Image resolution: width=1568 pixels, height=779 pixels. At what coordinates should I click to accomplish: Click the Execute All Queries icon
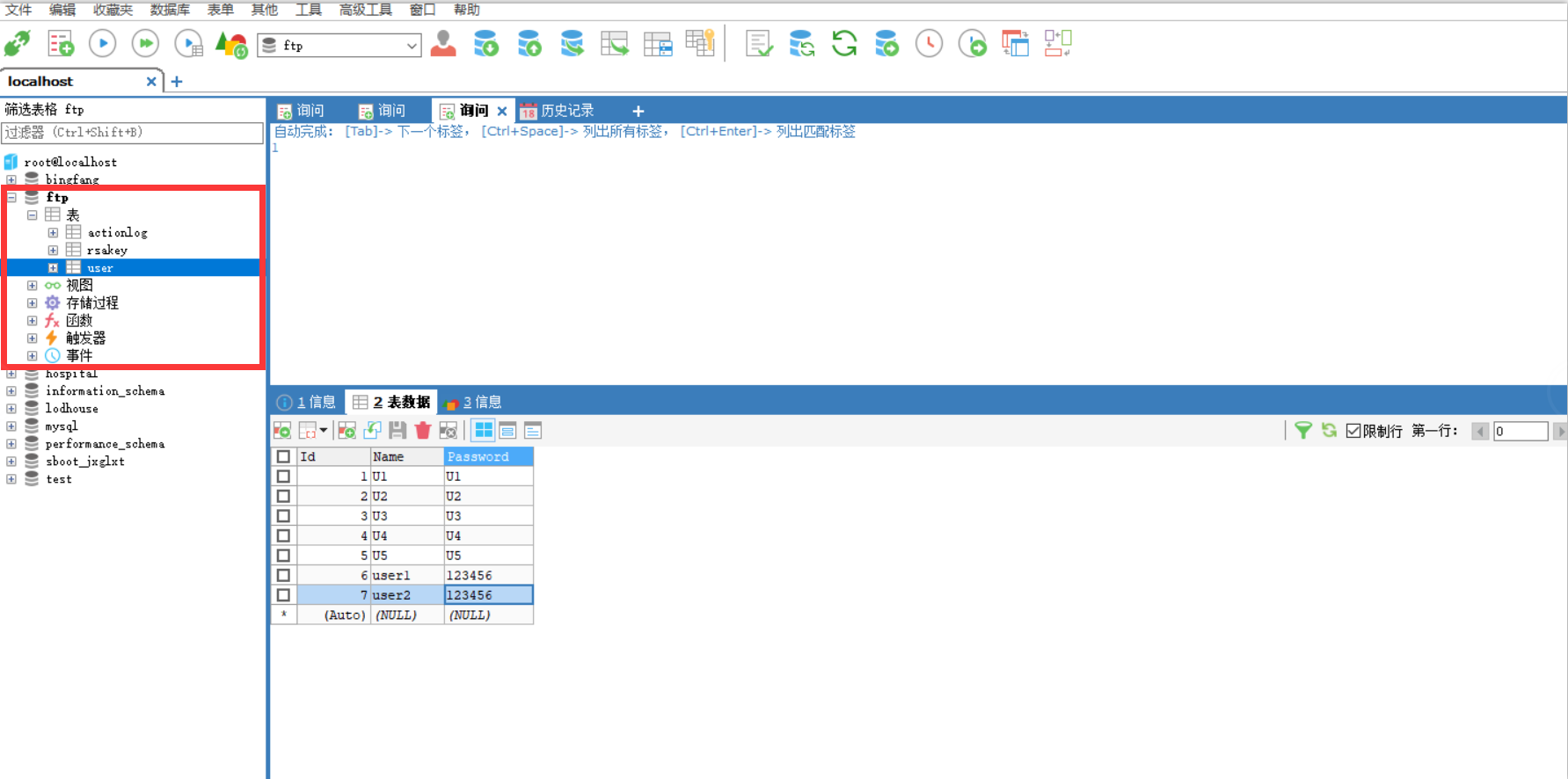click(x=146, y=44)
